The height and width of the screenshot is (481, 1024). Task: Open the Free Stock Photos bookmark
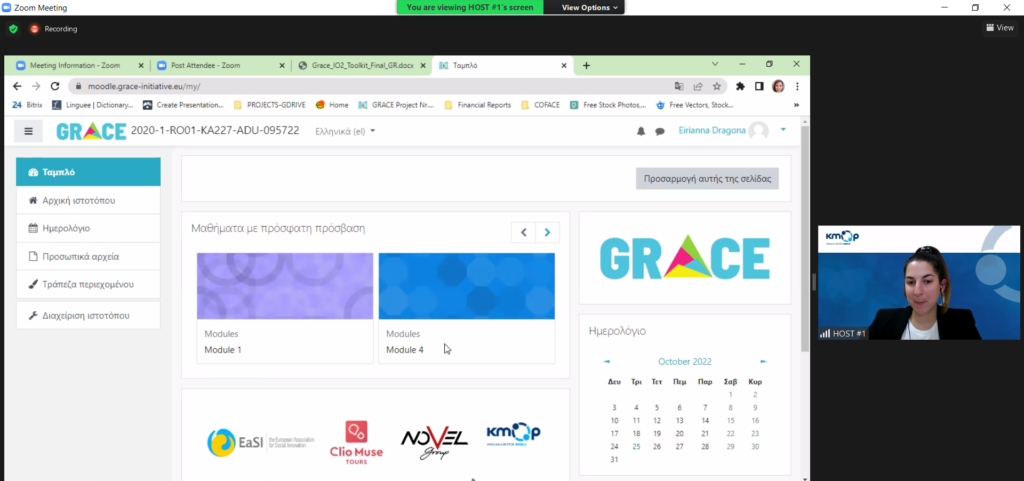point(608,105)
